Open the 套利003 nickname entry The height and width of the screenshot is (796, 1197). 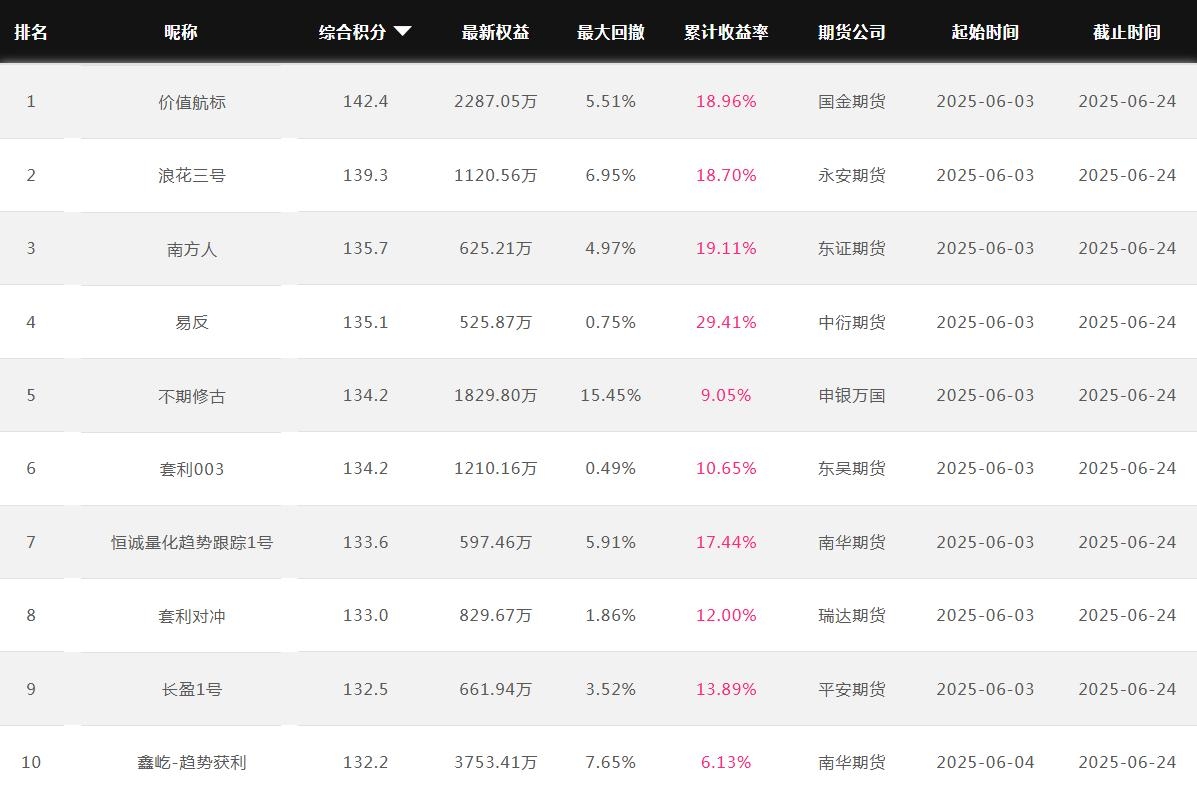(x=192, y=469)
